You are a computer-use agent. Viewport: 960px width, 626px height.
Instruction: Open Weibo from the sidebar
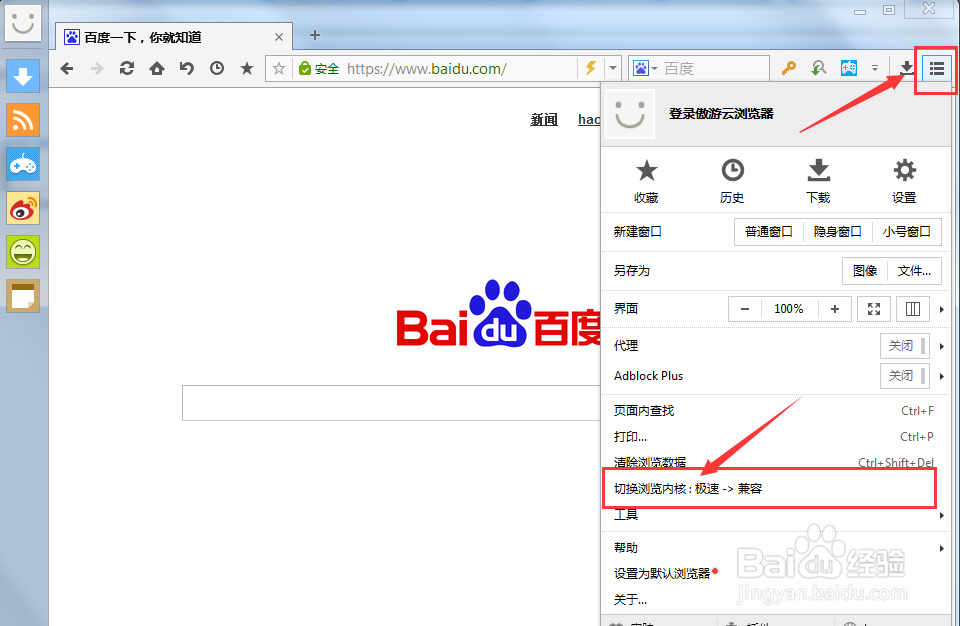(x=23, y=210)
